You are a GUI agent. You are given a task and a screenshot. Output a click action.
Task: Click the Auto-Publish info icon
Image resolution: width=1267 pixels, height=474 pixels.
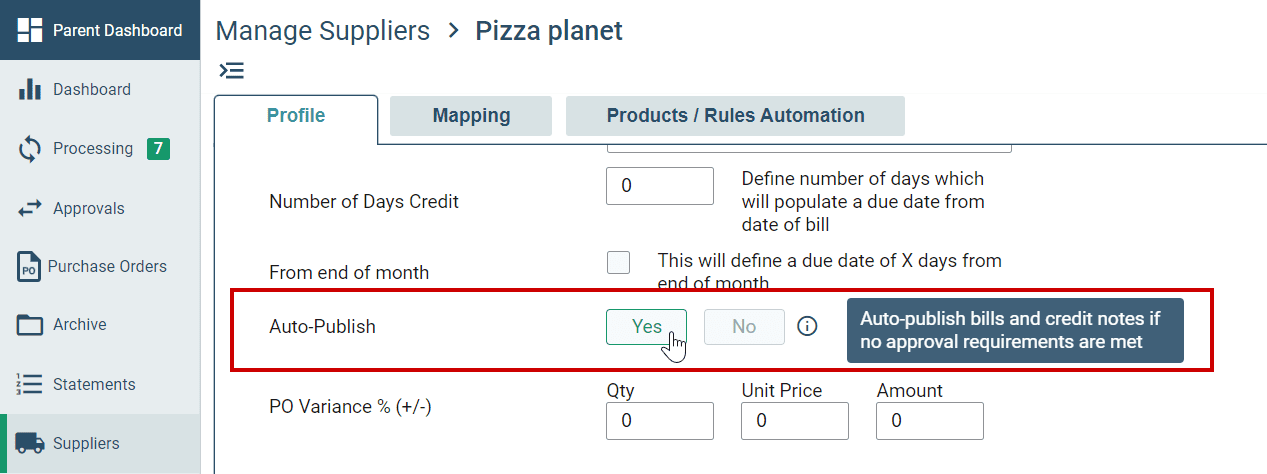(x=807, y=326)
